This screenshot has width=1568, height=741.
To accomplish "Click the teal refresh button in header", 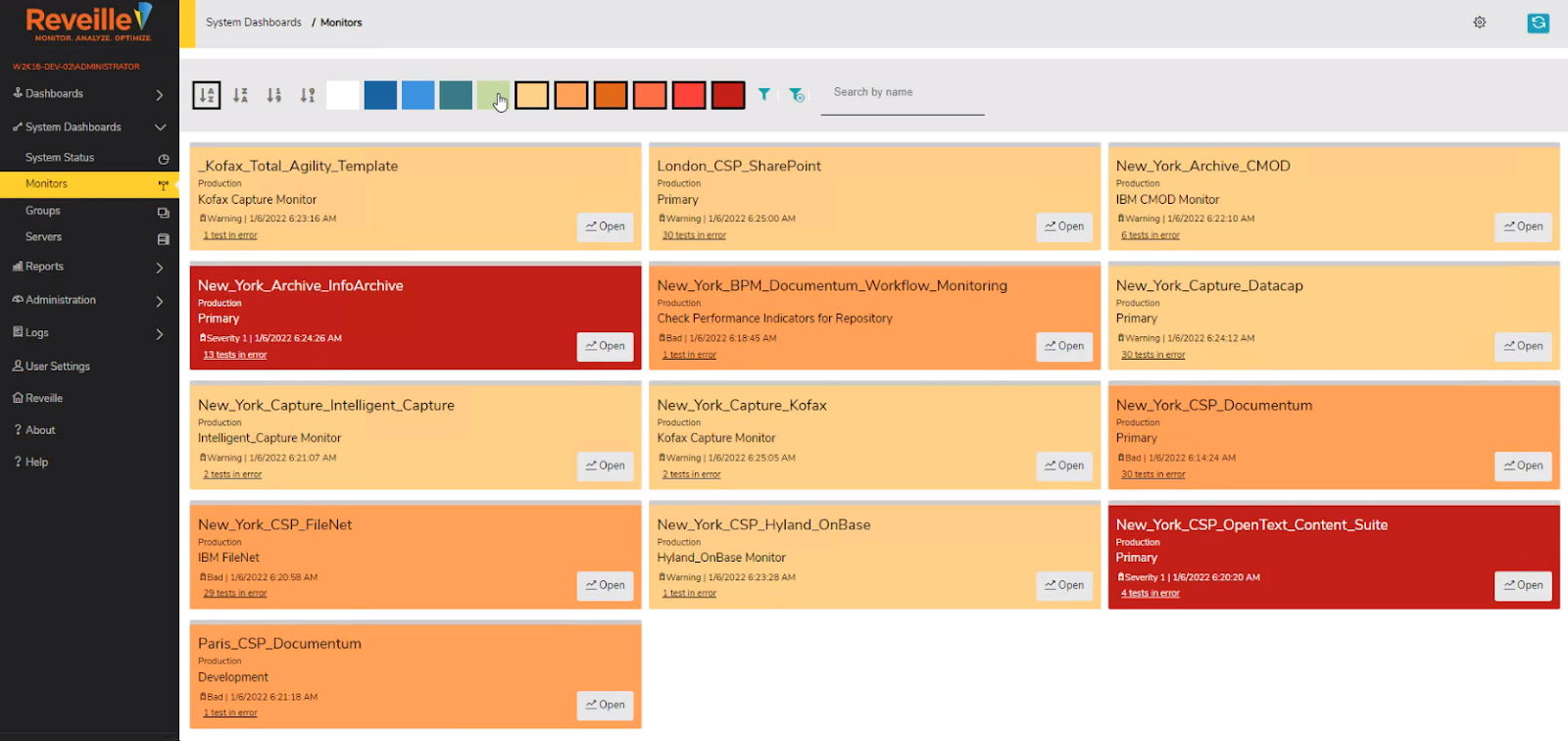I will [1539, 23].
